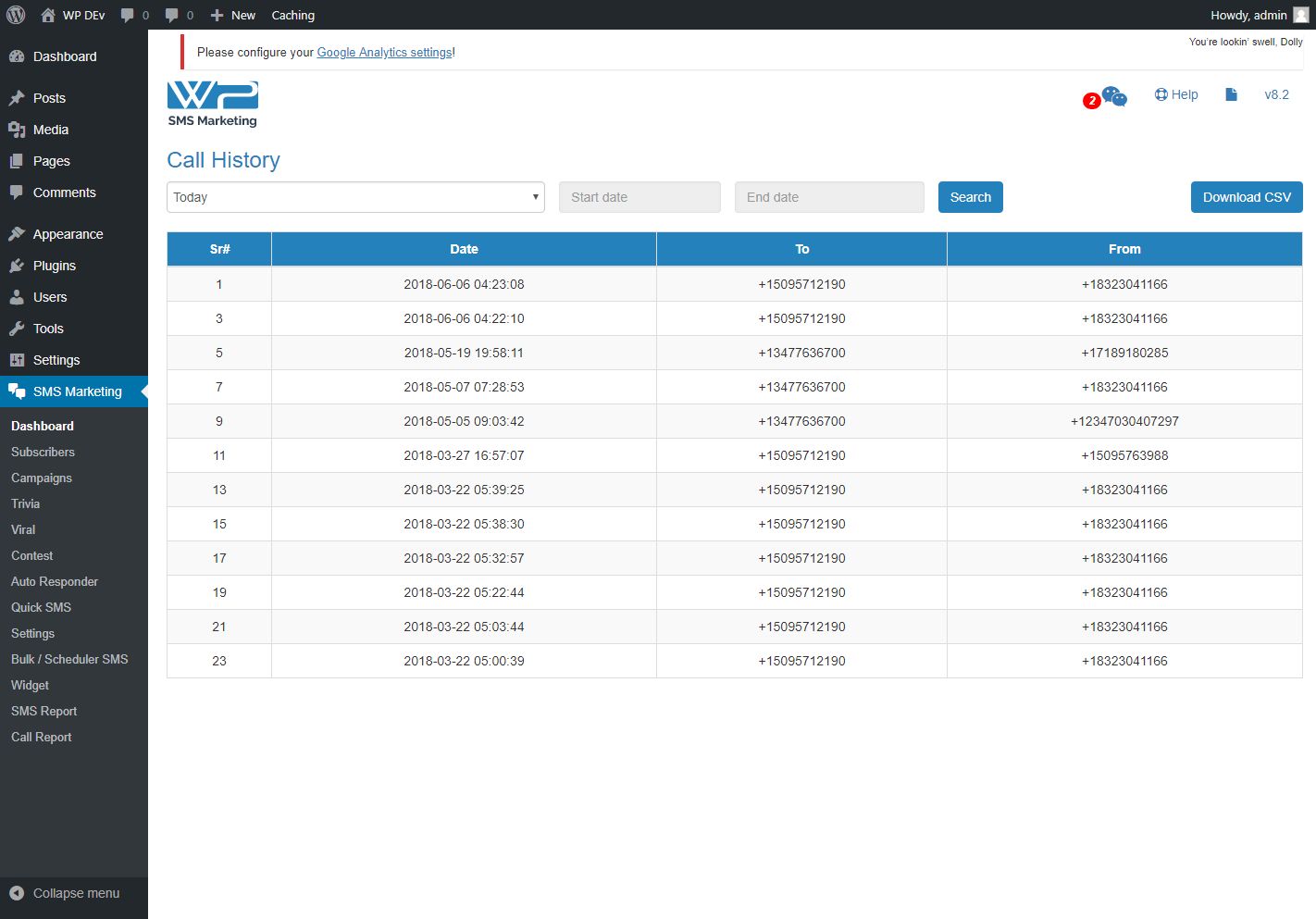1316x919 pixels.
Task: Download the call history CSV
Action: [x=1247, y=197]
